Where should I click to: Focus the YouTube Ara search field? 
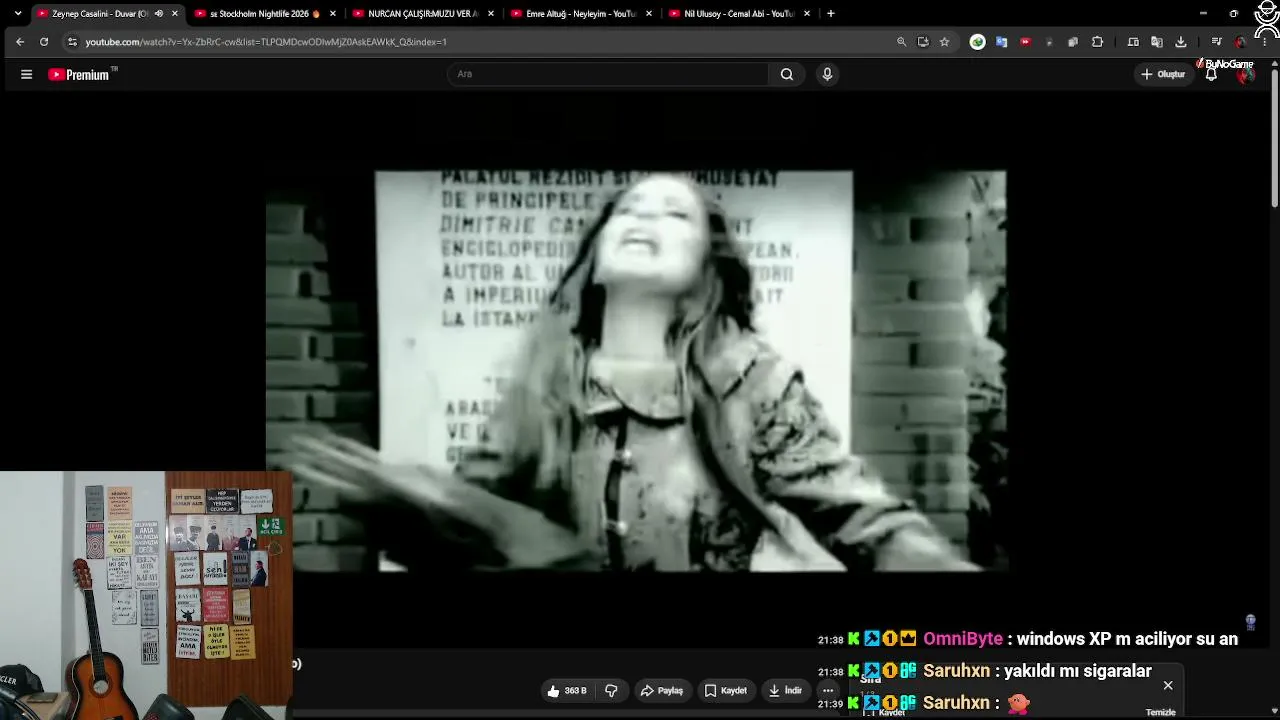[608, 74]
